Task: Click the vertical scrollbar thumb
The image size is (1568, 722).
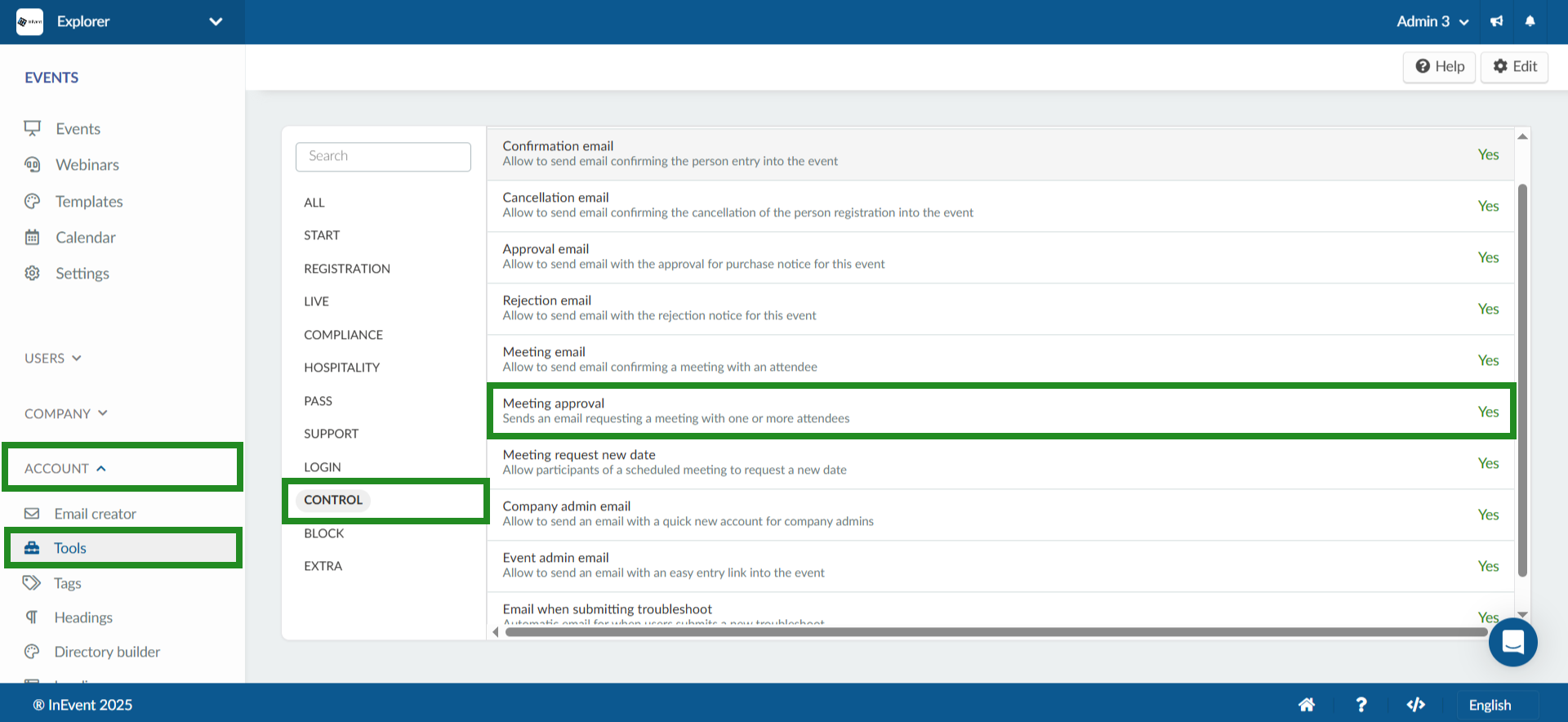Action: tap(1522, 381)
